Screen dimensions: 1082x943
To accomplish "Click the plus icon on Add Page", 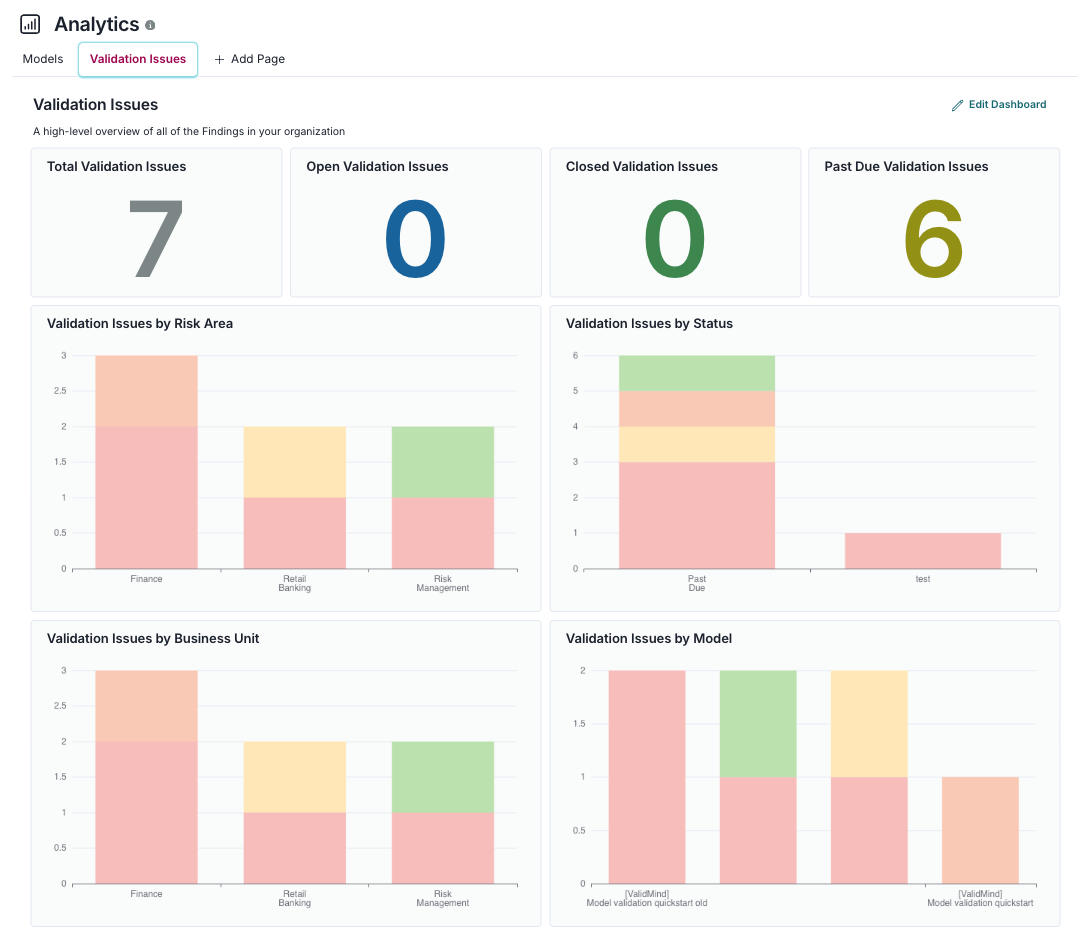I will 218,59.
